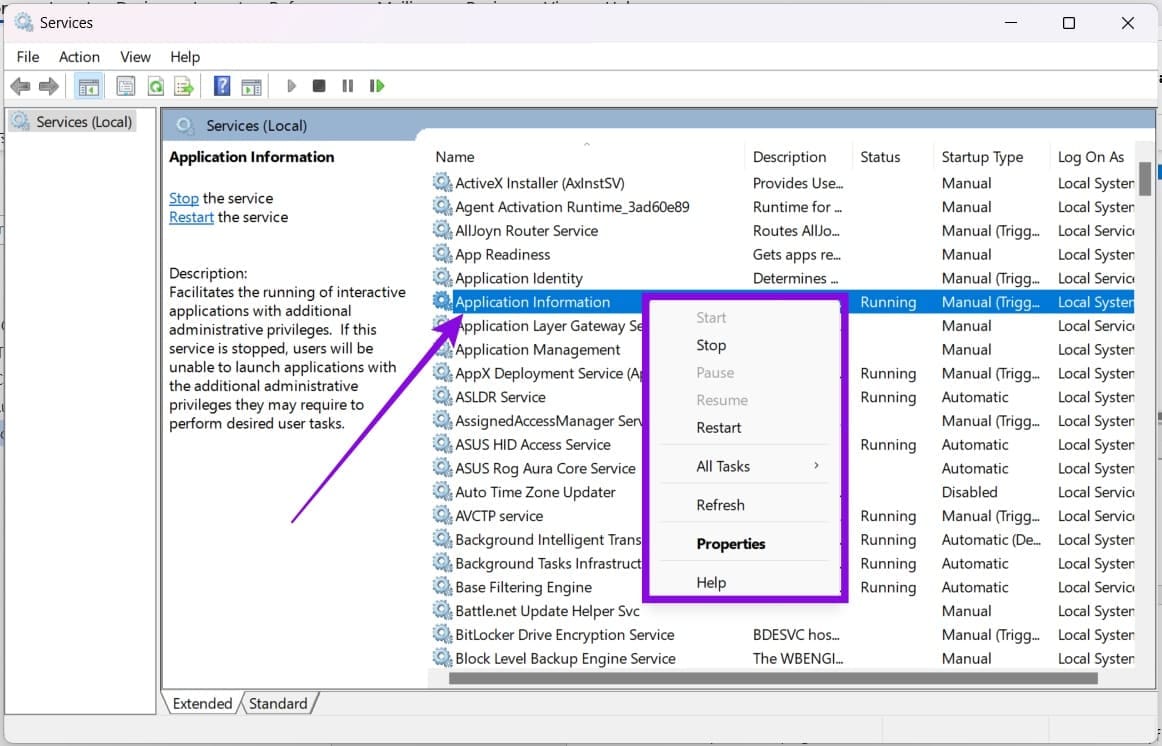Switch to the Standard tab
The height and width of the screenshot is (746, 1162).
pyautogui.click(x=278, y=703)
